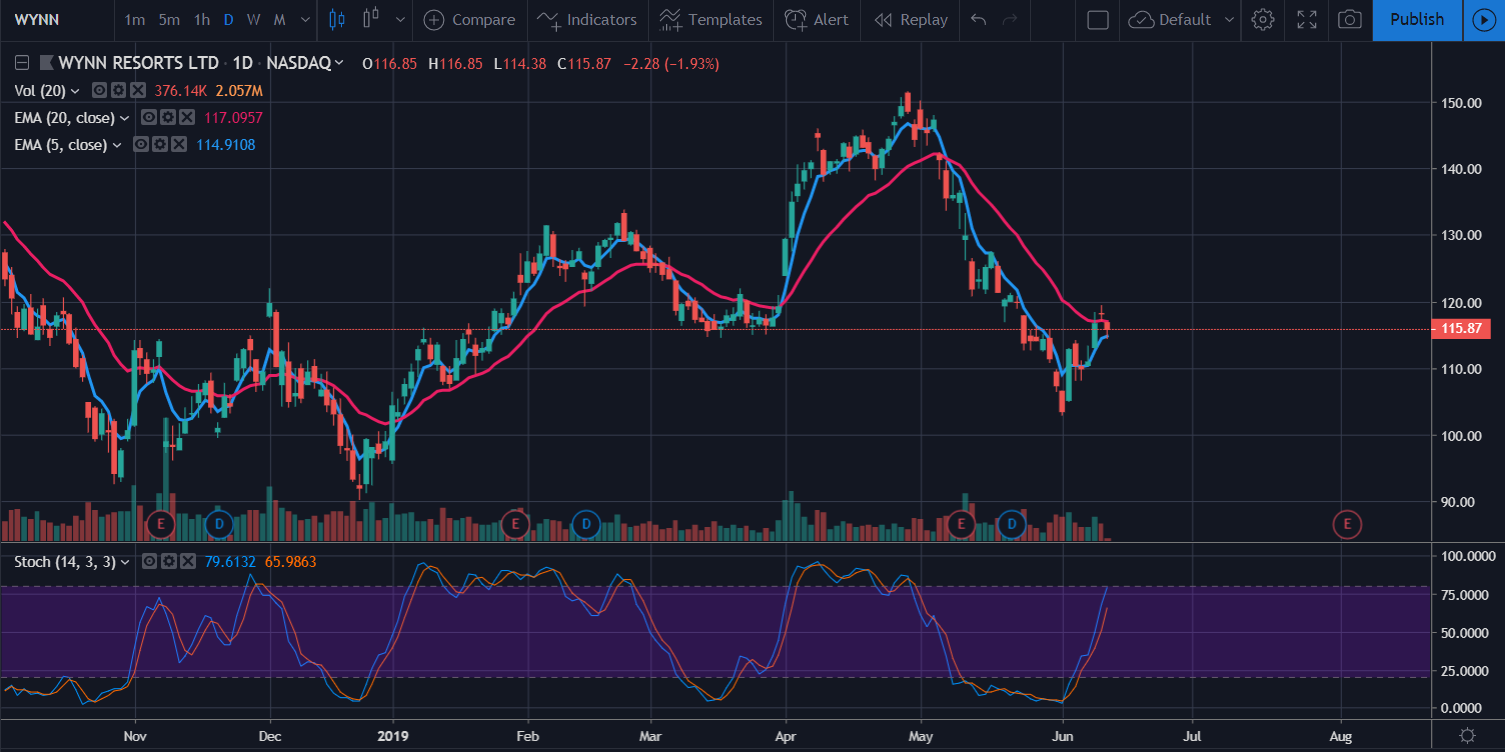The width and height of the screenshot is (1505, 752).
Task: Click the Stoch value 79.6132
Action: point(230,562)
